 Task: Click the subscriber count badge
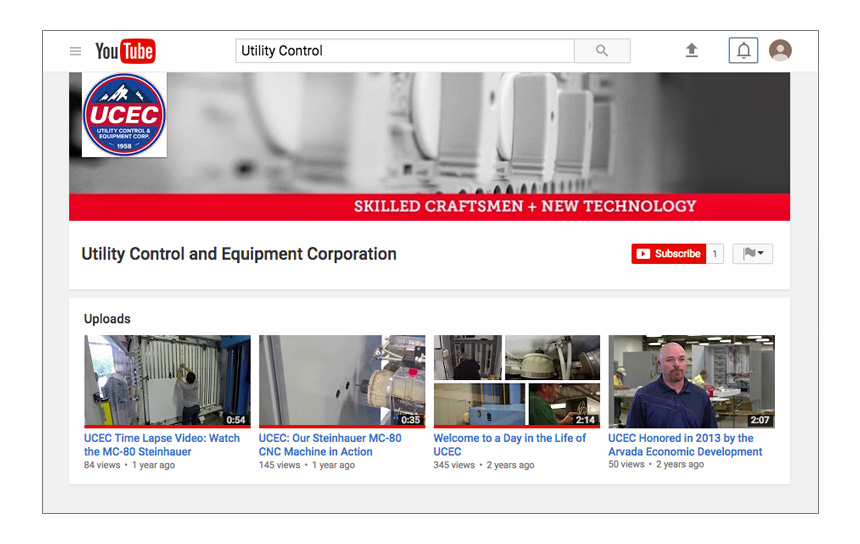[715, 254]
